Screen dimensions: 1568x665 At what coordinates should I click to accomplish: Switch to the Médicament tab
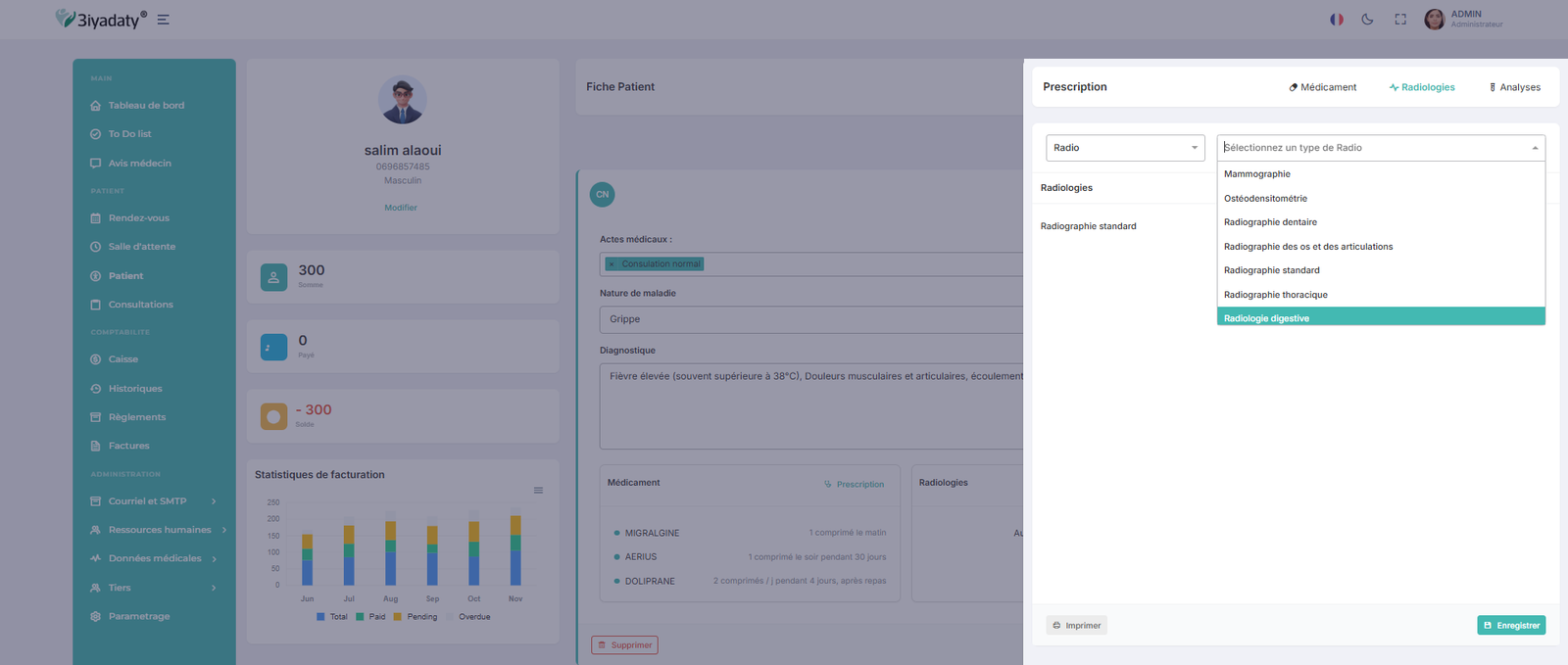point(1322,87)
